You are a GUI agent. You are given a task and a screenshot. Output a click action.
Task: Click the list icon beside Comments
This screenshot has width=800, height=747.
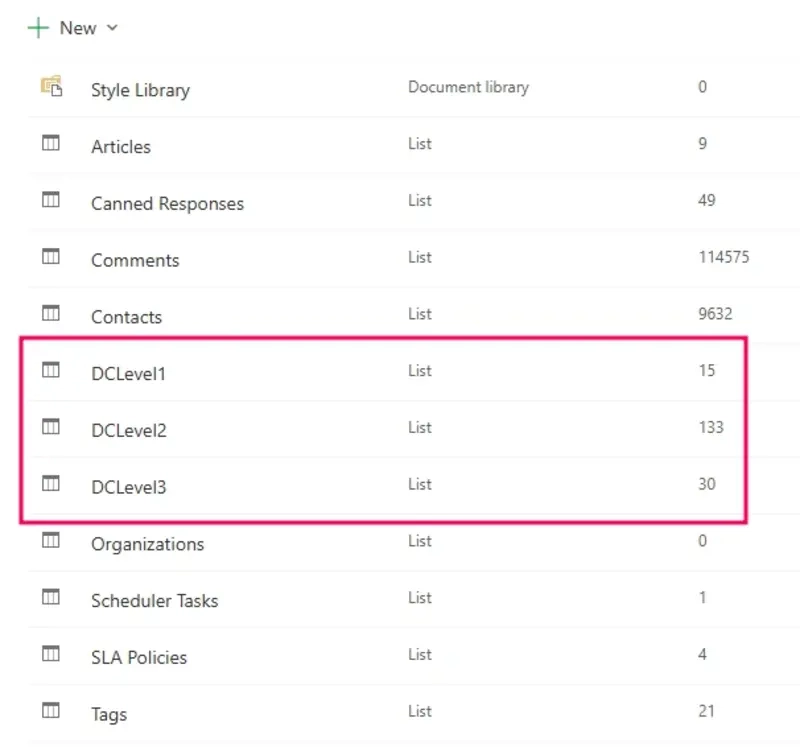pyautogui.click(x=50, y=257)
